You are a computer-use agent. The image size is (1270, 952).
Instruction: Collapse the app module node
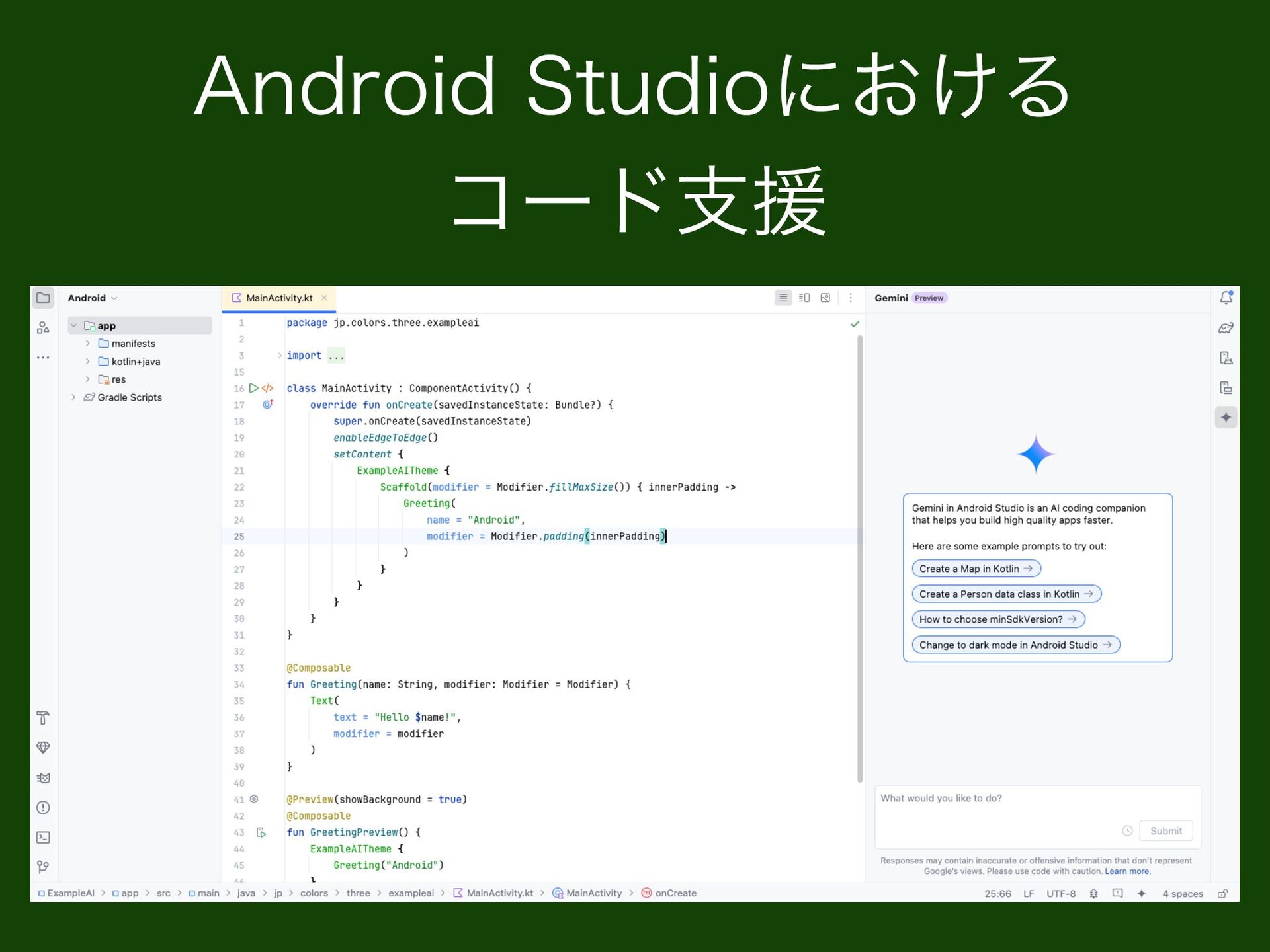(74, 326)
